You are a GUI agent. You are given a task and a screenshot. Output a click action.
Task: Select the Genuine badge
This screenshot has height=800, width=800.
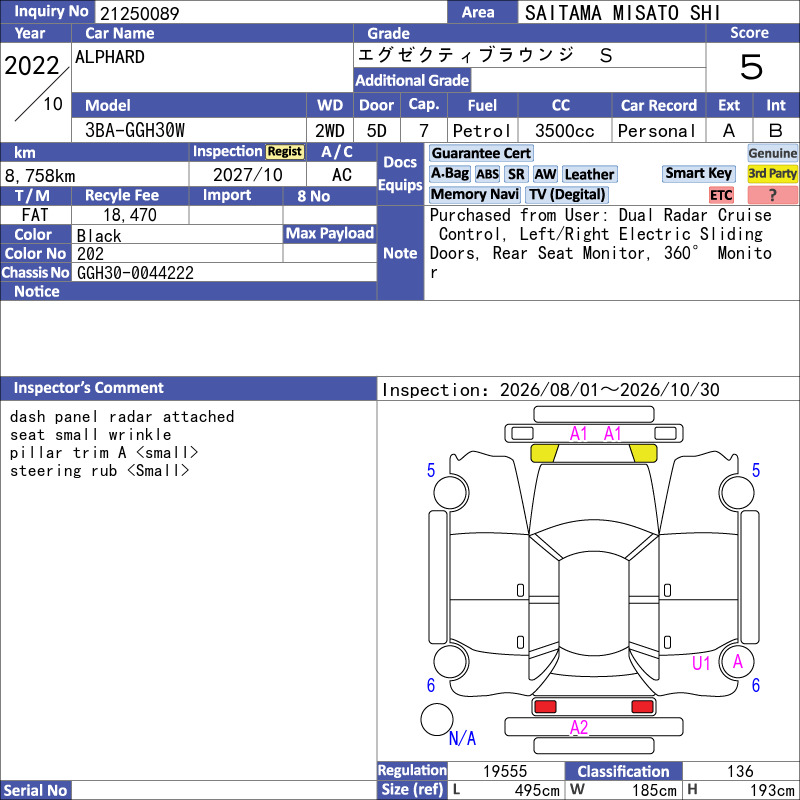(772, 153)
